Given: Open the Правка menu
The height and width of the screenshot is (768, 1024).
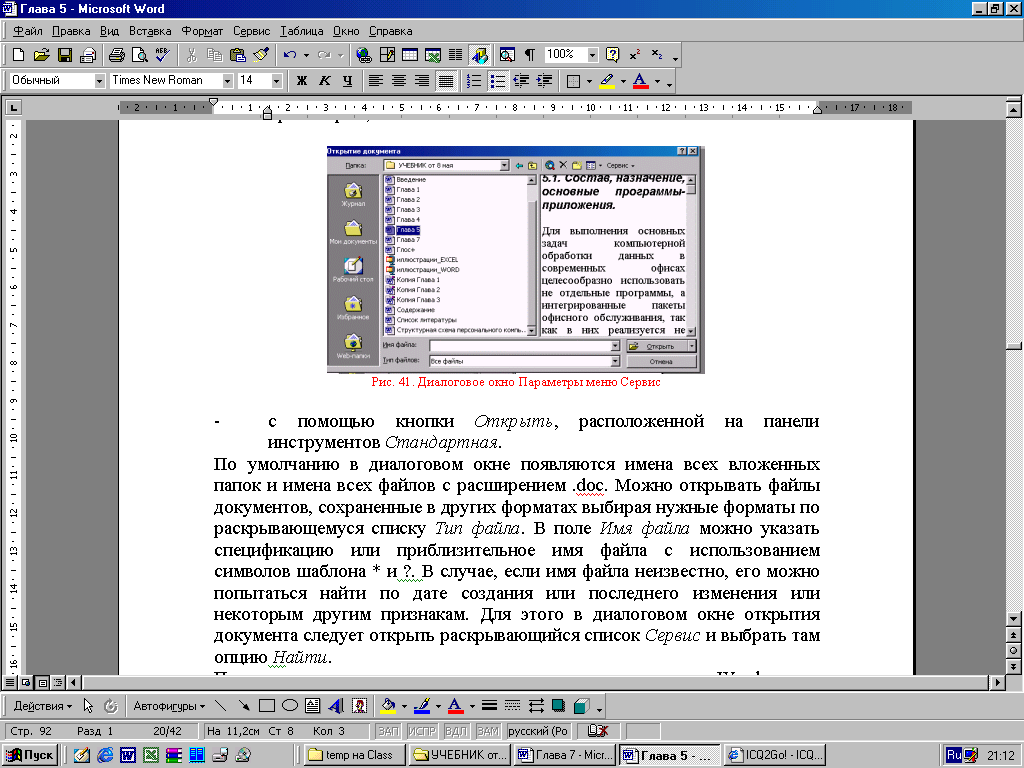Looking at the screenshot, I should click(x=71, y=31).
